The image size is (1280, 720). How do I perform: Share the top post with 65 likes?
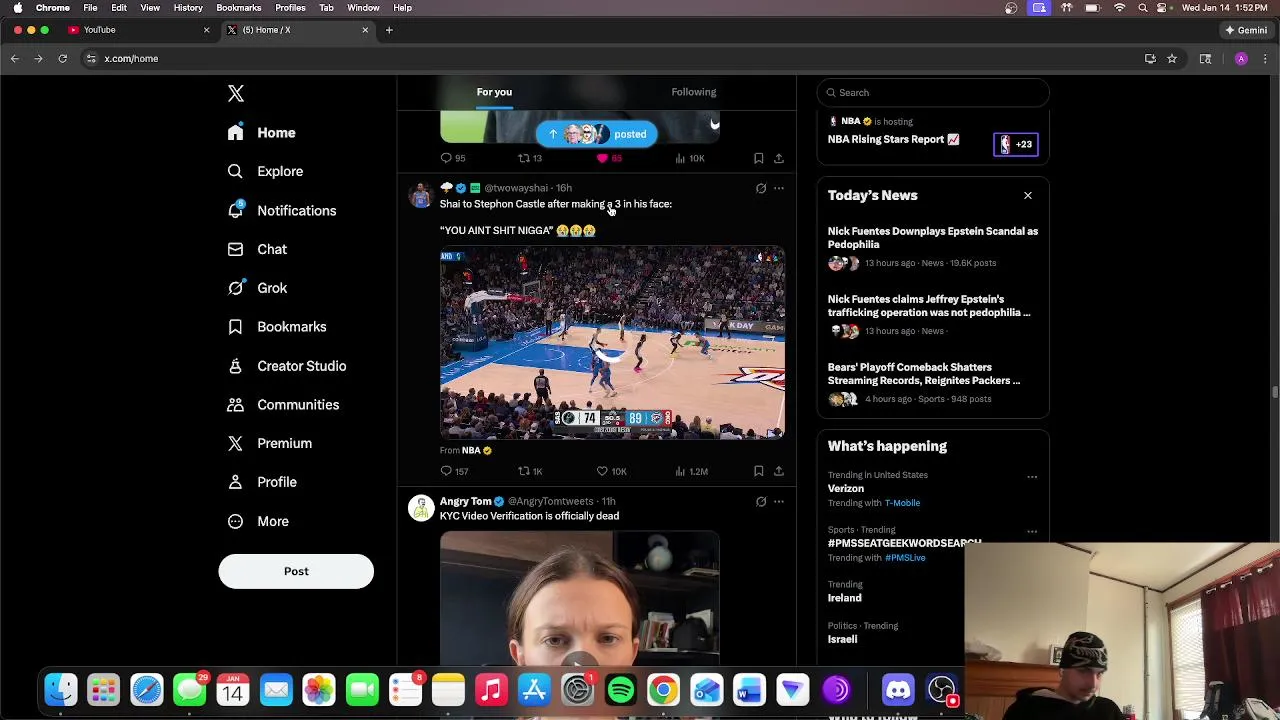point(779,158)
